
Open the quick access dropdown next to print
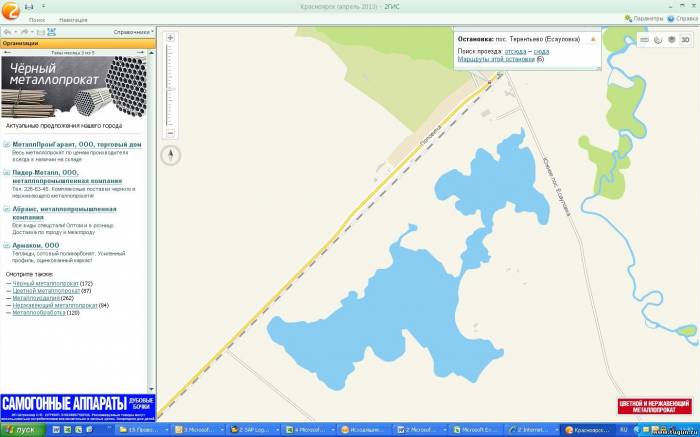[43, 7]
